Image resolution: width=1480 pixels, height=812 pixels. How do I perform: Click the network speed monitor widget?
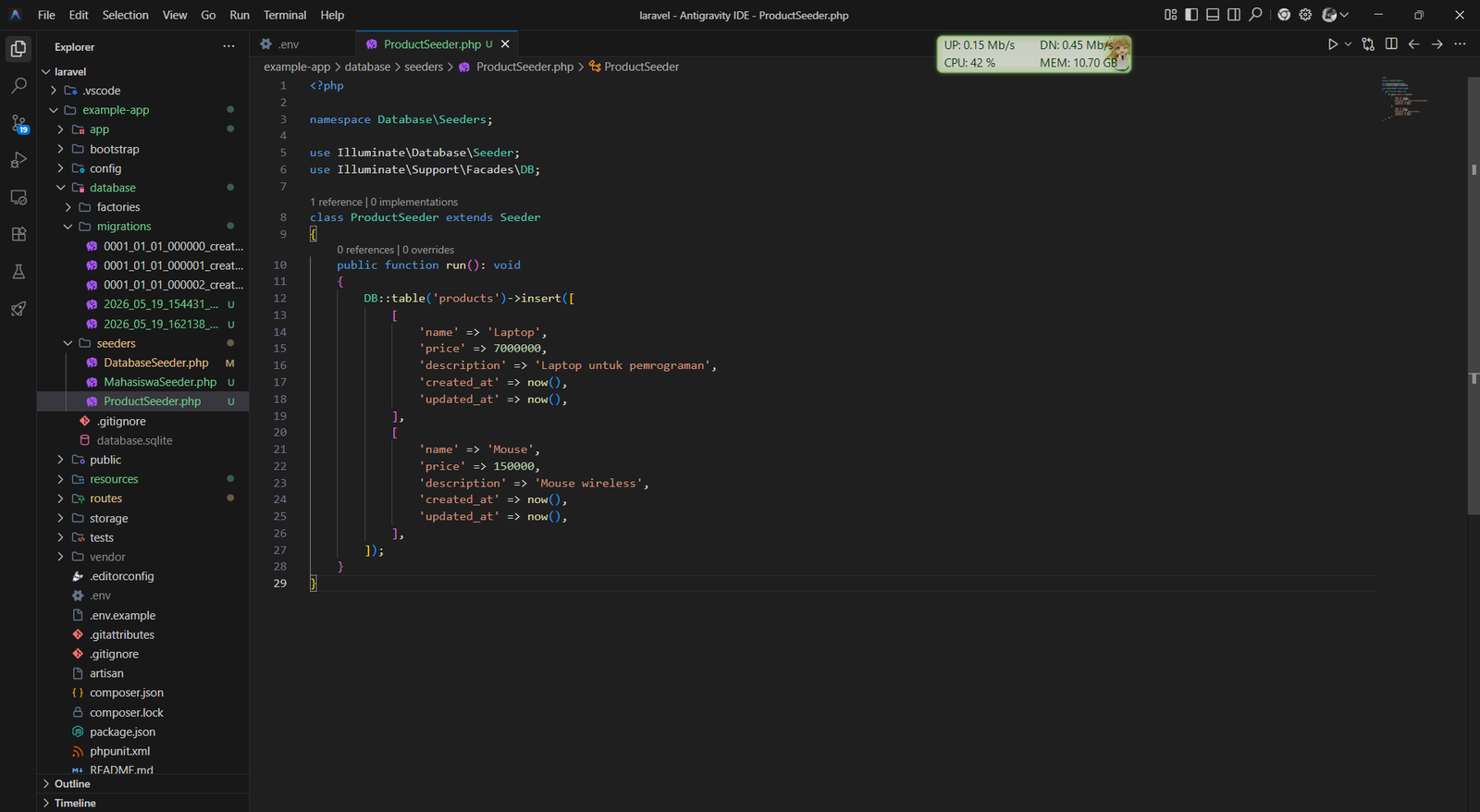click(x=1033, y=54)
